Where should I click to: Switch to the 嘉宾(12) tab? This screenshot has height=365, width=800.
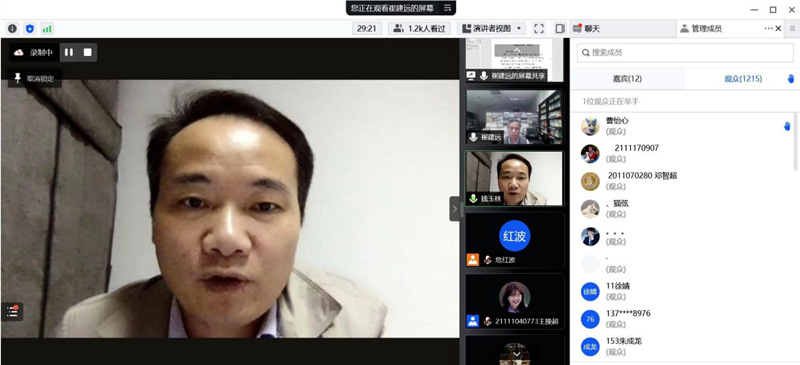click(627, 79)
